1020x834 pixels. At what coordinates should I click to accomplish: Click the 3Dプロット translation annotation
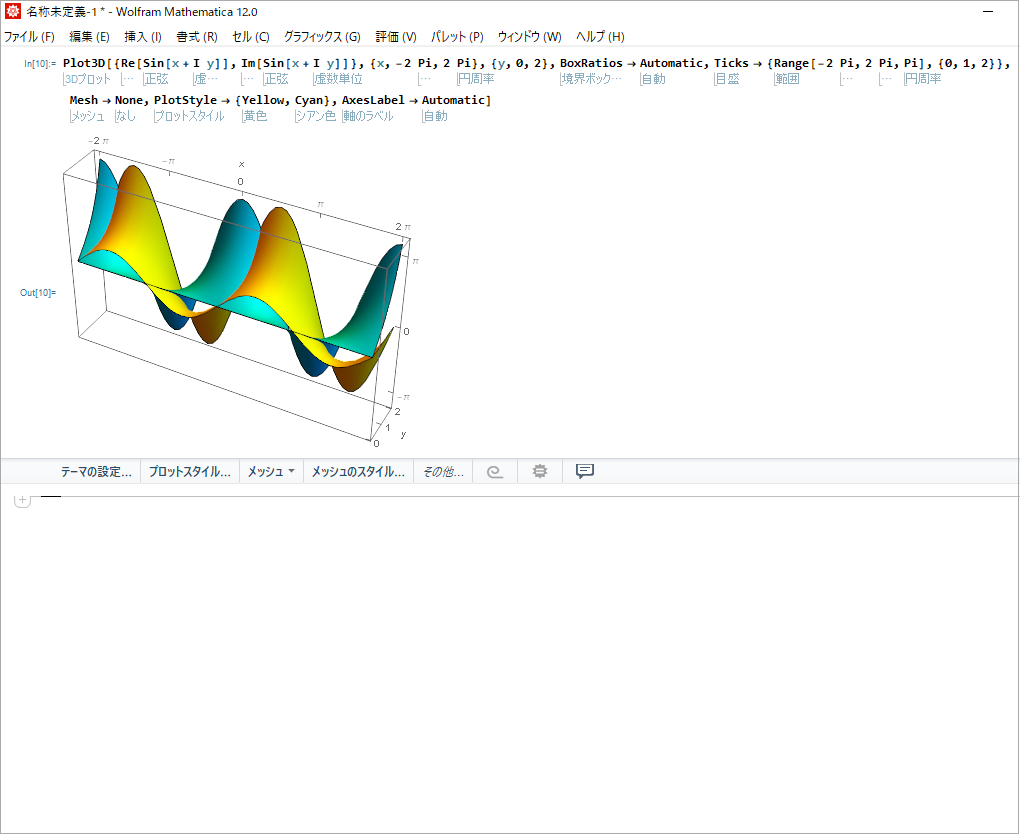[x=88, y=79]
